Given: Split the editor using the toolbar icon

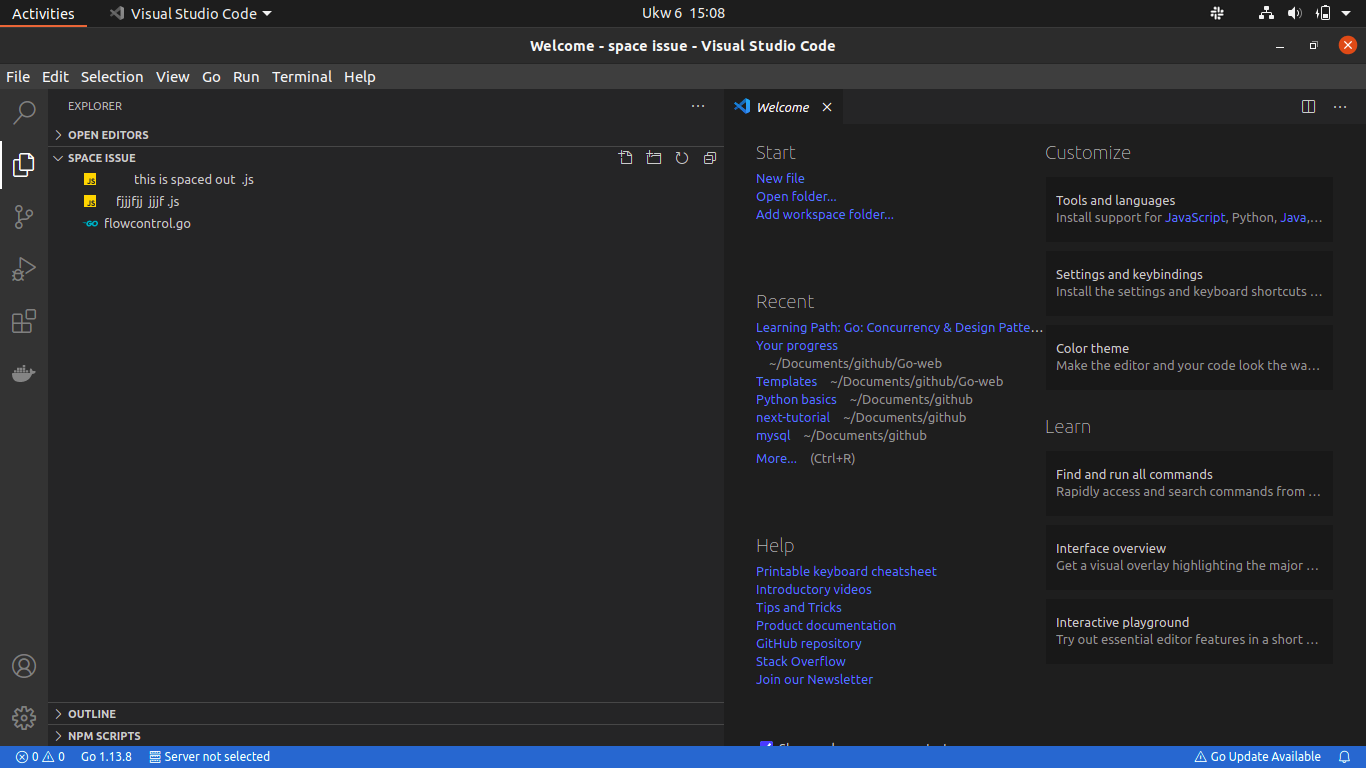Looking at the screenshot, I should point(1309,106).
